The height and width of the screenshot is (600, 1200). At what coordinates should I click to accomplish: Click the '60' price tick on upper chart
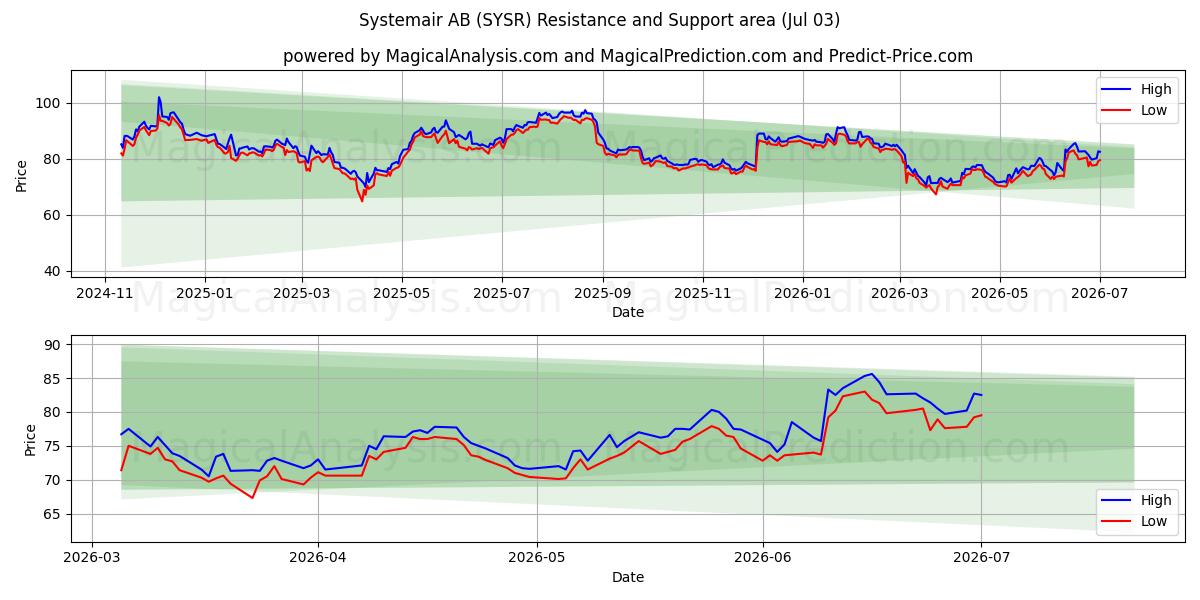[x=54, y=215]
